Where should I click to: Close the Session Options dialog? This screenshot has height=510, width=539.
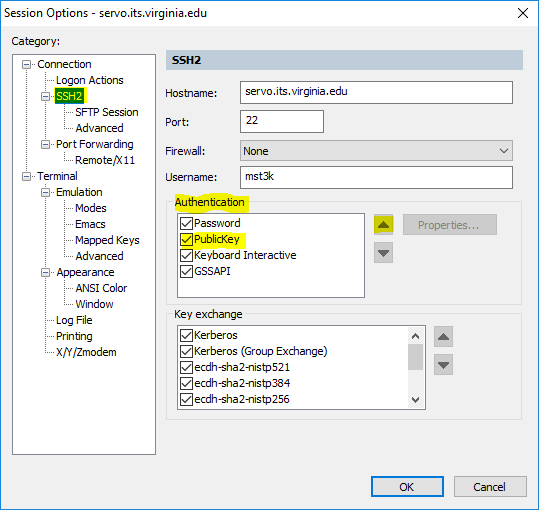[523, 13]
